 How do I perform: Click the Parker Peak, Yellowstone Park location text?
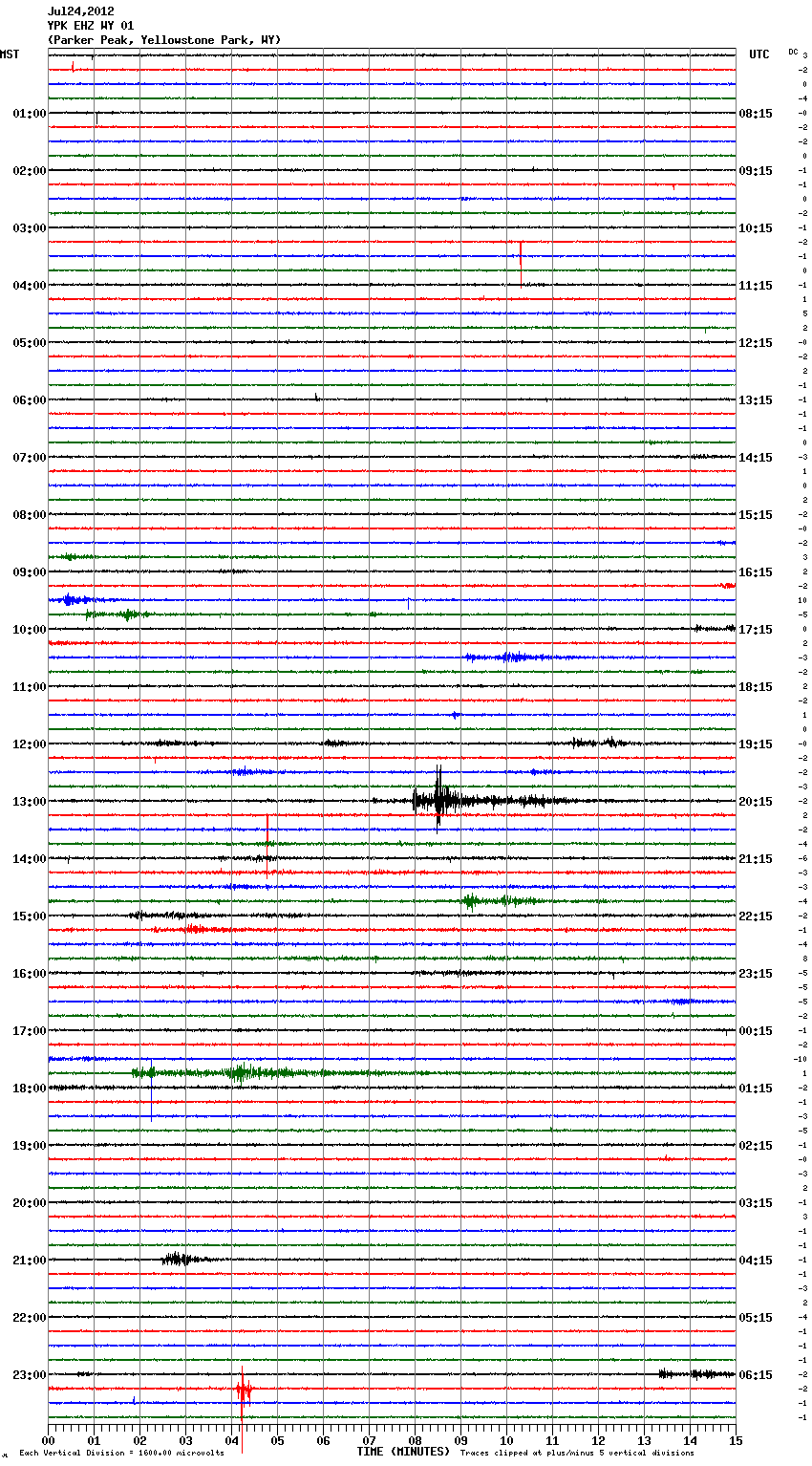click(164, 40)
